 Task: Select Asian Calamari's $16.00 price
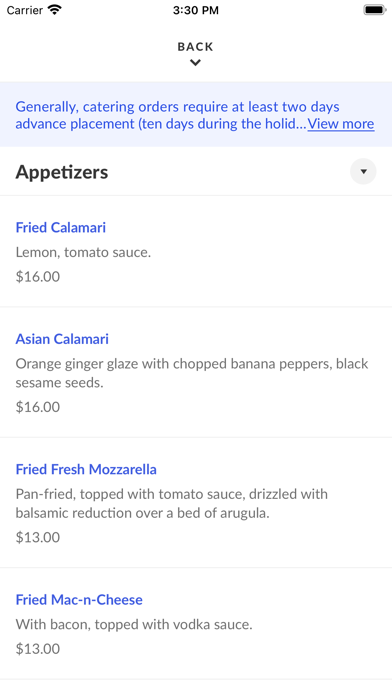[38, 407]
